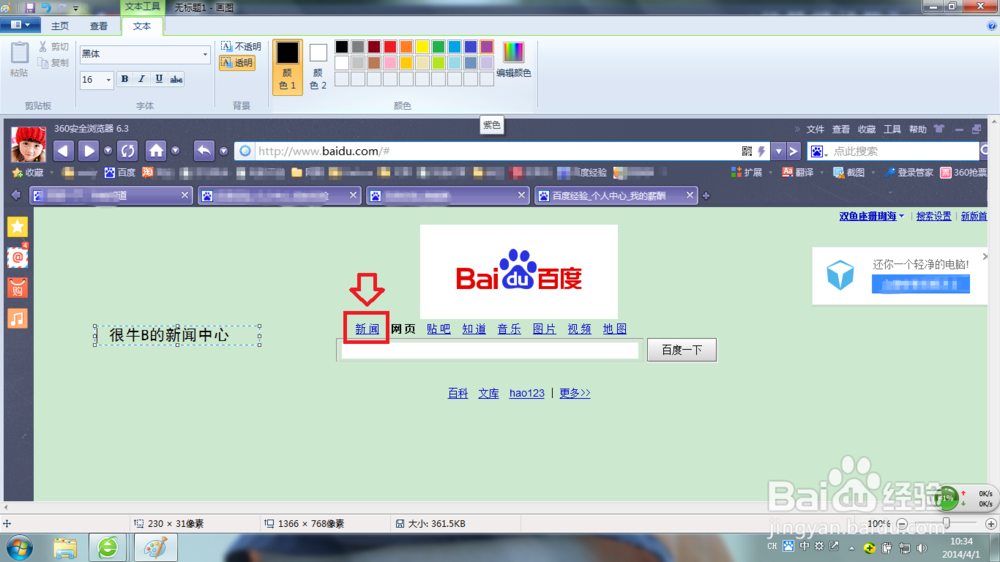Switch to the 查看 View ribbon tab
The width and height of the screenshot is (1000, 562).
click(99, 26)
